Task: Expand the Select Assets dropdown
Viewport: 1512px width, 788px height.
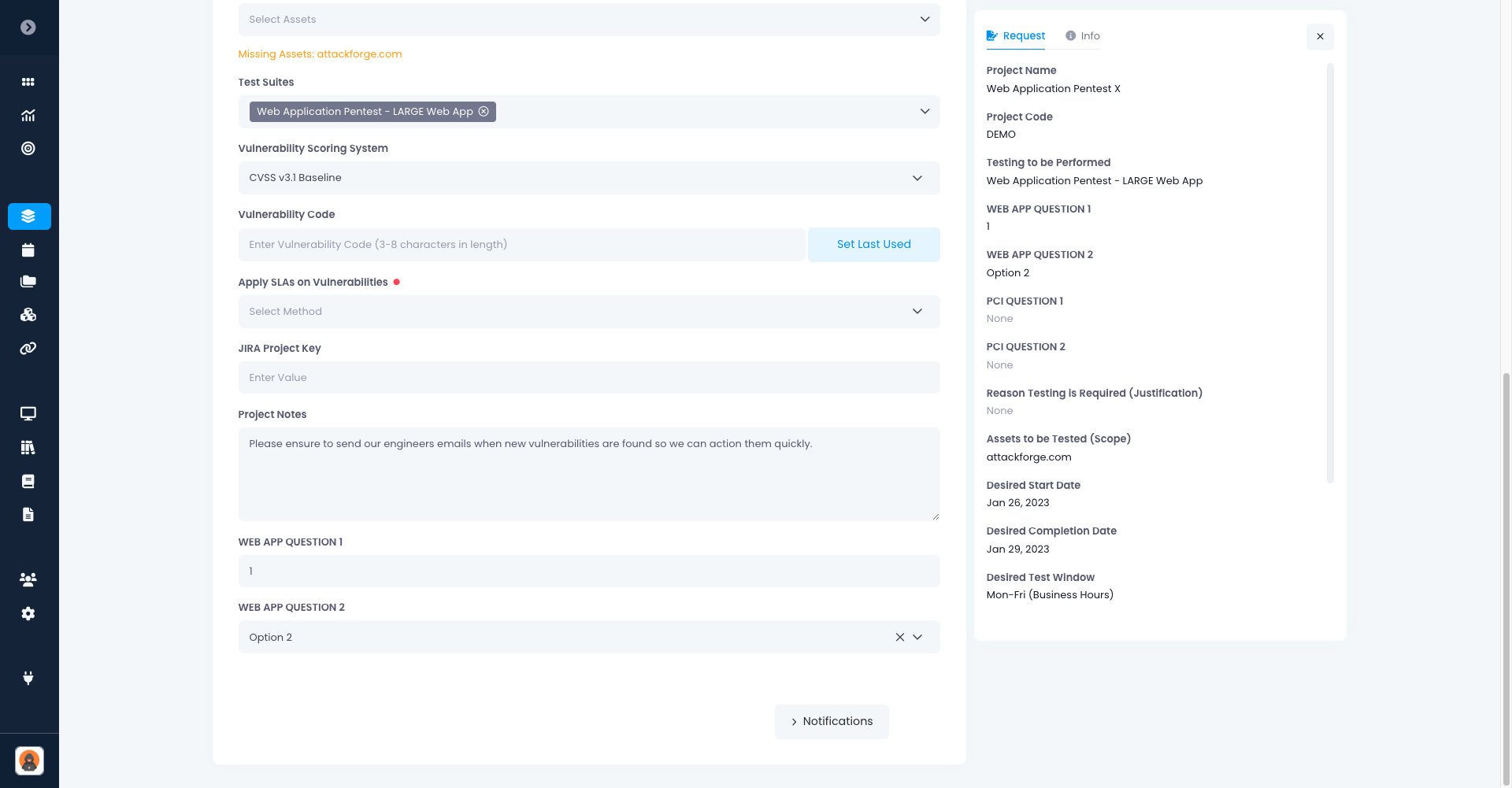Action: point(925,20)
